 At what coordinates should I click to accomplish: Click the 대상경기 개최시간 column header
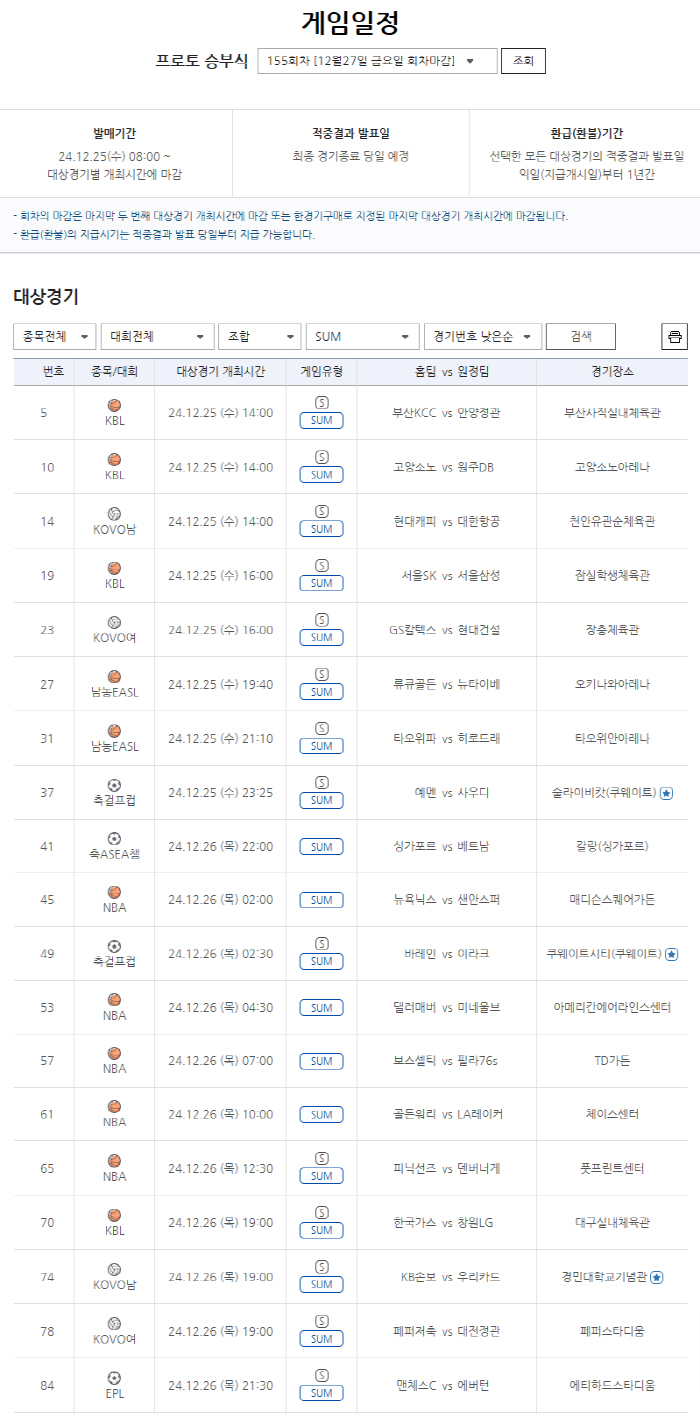(x=220, y=371)
